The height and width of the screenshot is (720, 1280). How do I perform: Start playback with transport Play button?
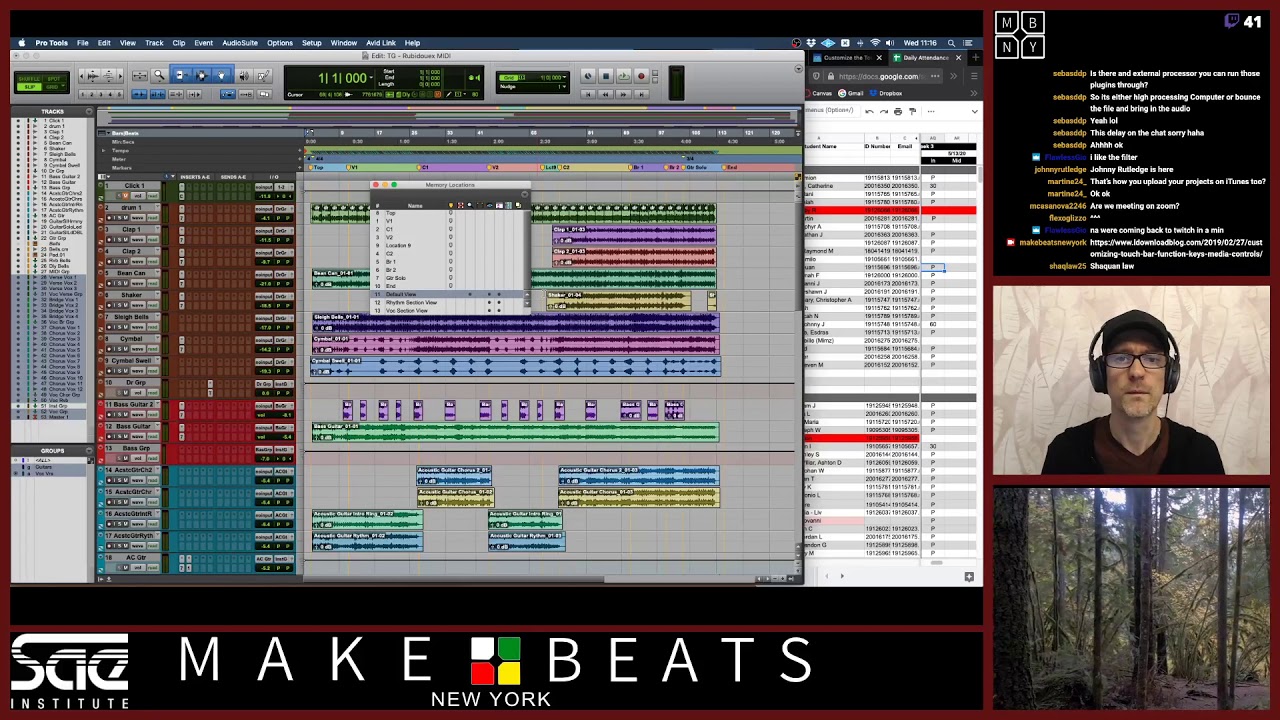point(624,76)
